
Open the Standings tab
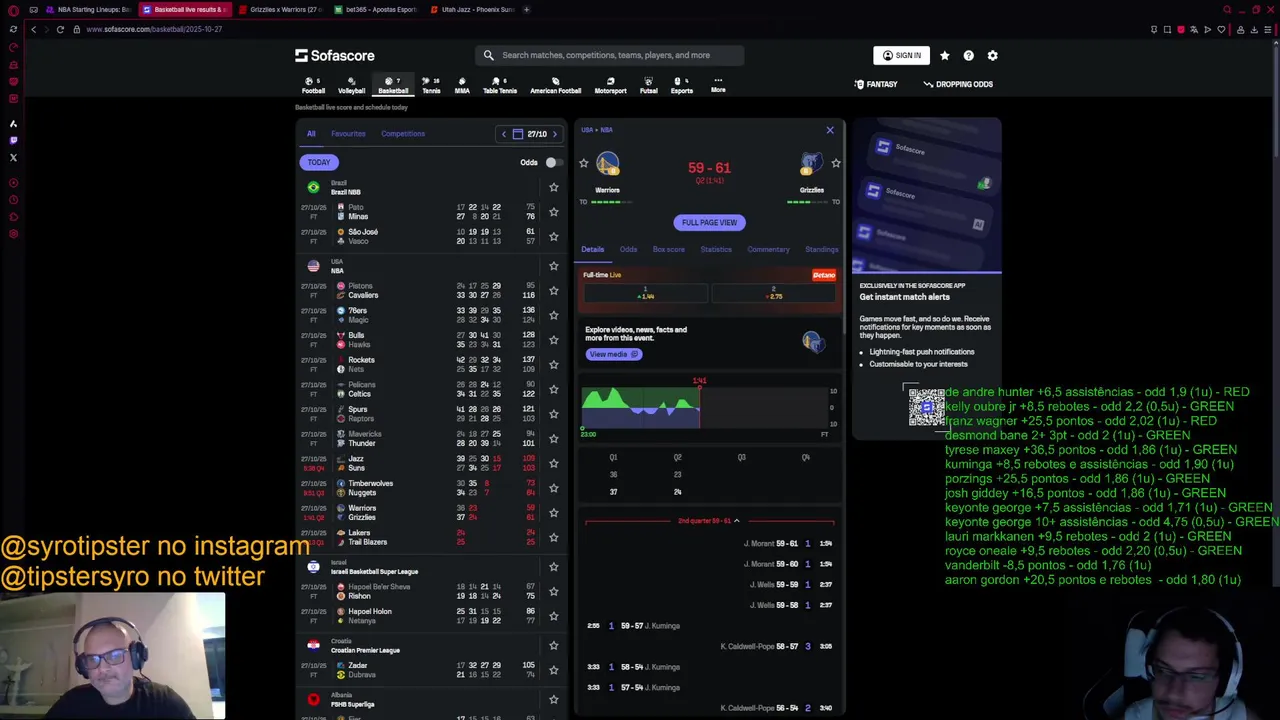821,249
